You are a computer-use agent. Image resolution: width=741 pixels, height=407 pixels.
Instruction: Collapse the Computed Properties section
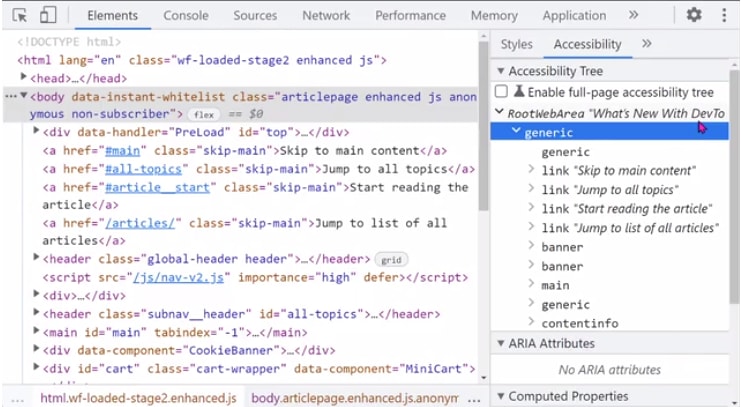pyautogui.click(x=500, y=396)
